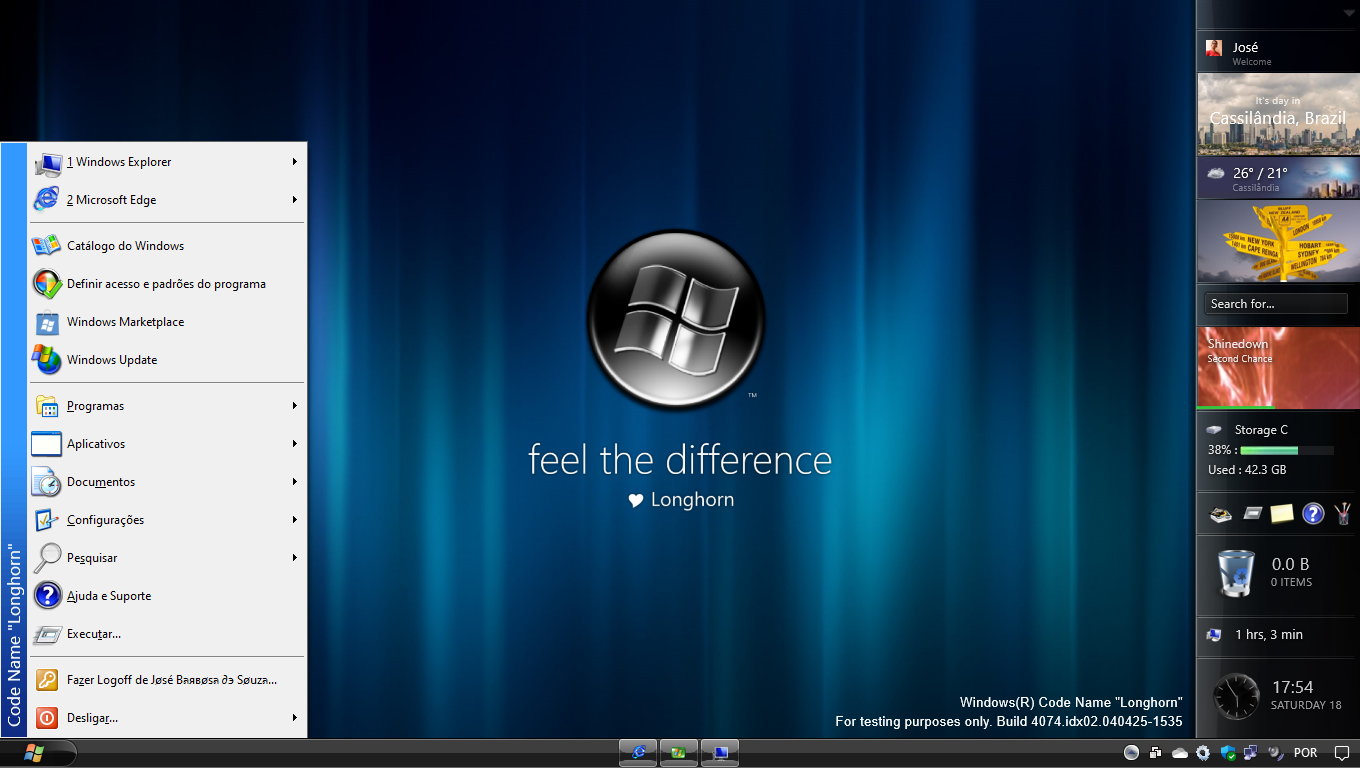Click the analog clock gadget

click(1236, 697)
